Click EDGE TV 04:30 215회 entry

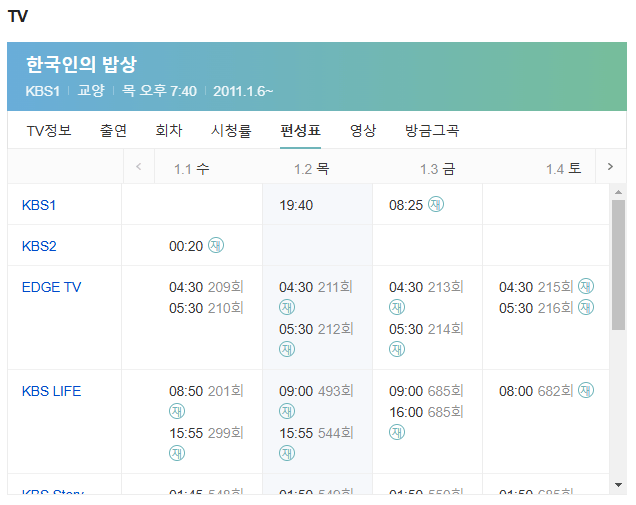tap(536, 287)
